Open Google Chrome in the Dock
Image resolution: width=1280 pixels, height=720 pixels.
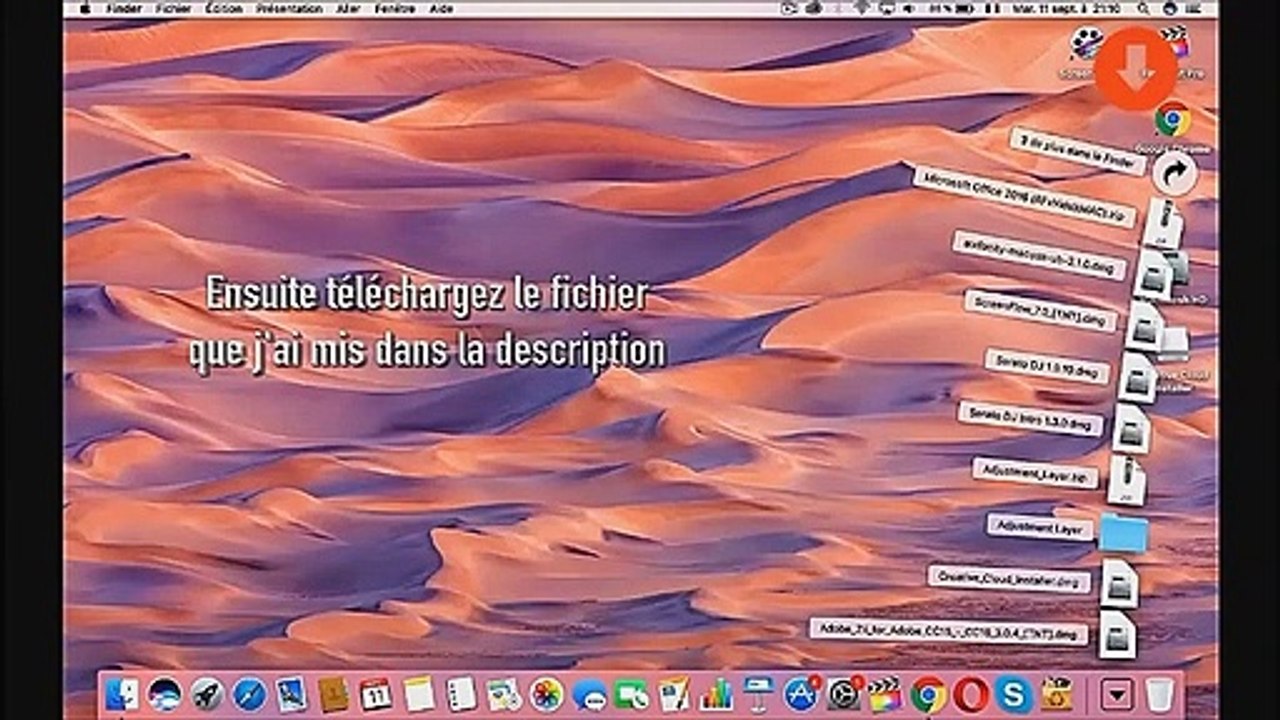pos(928,694)
